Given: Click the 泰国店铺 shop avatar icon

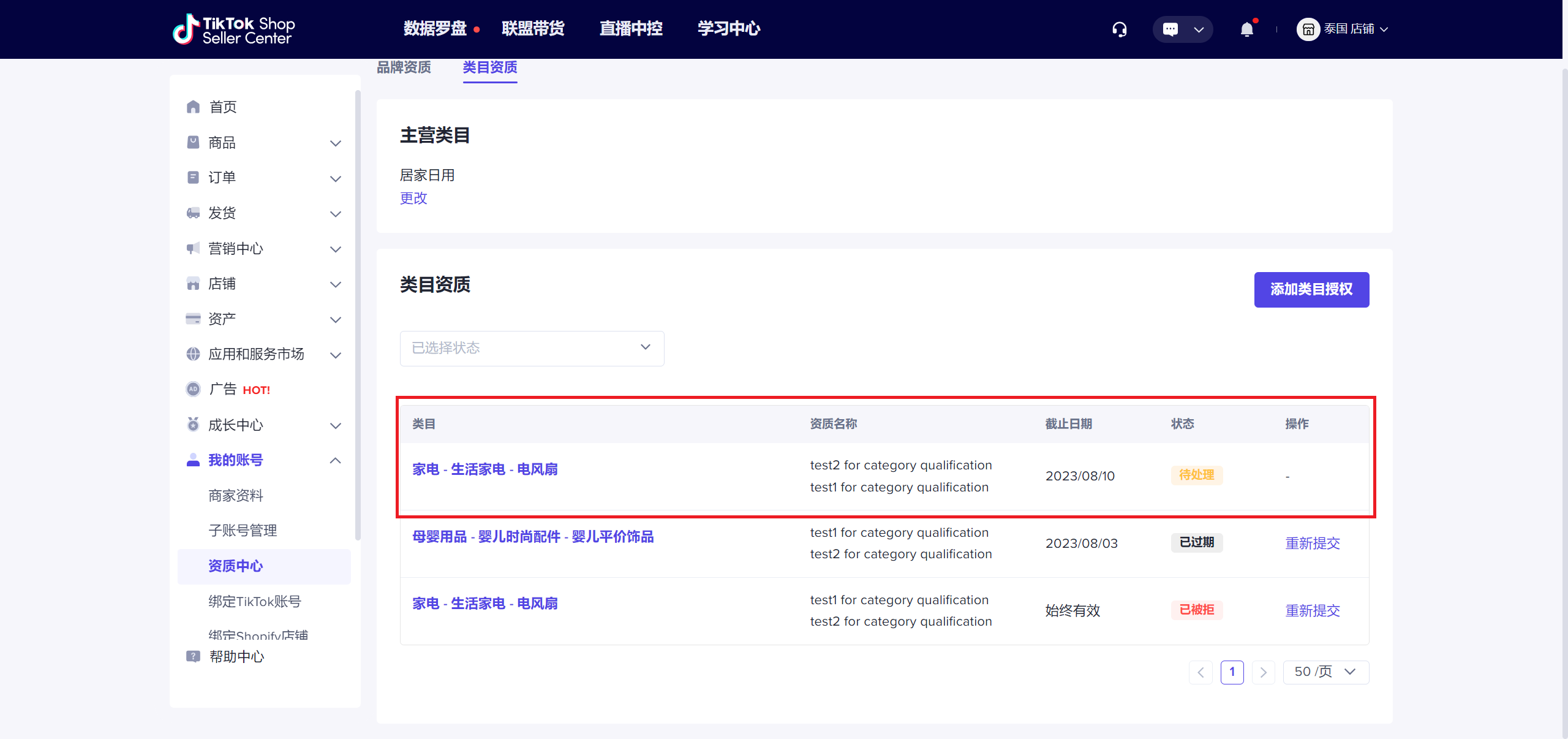Looking at the screenshot, I should tap(1308, 29).
